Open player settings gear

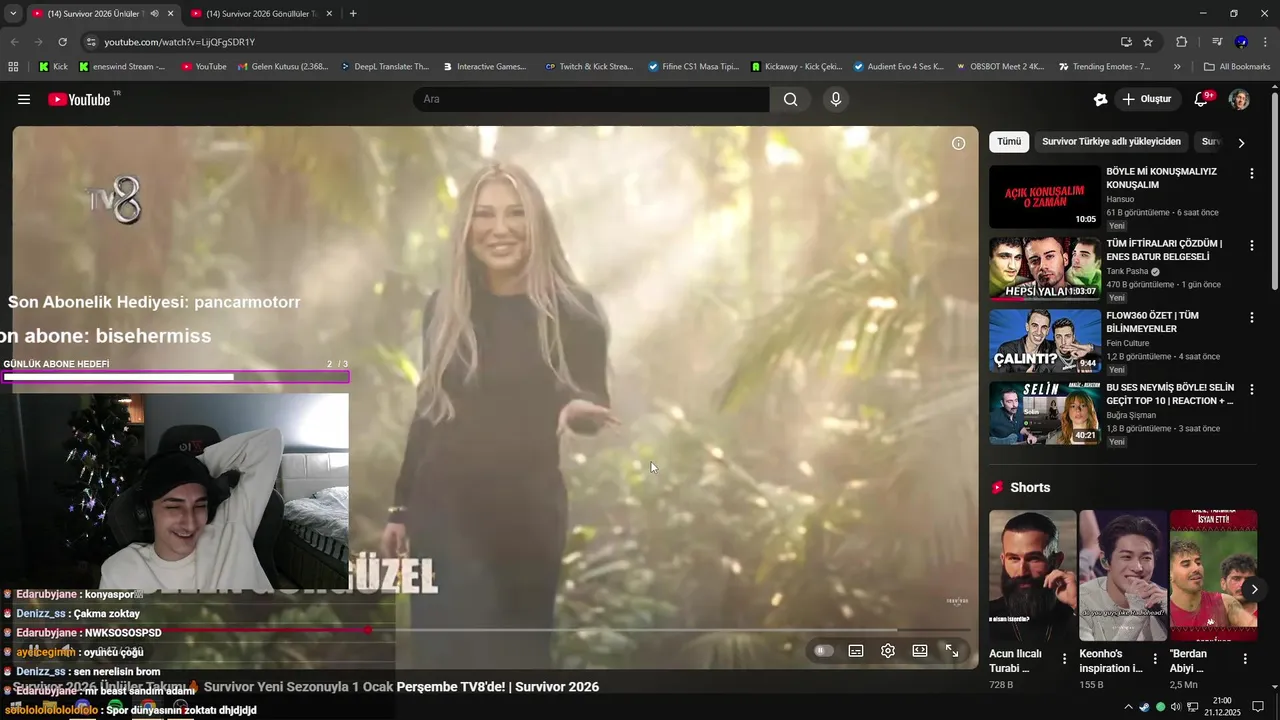click(x=888, y=651)
